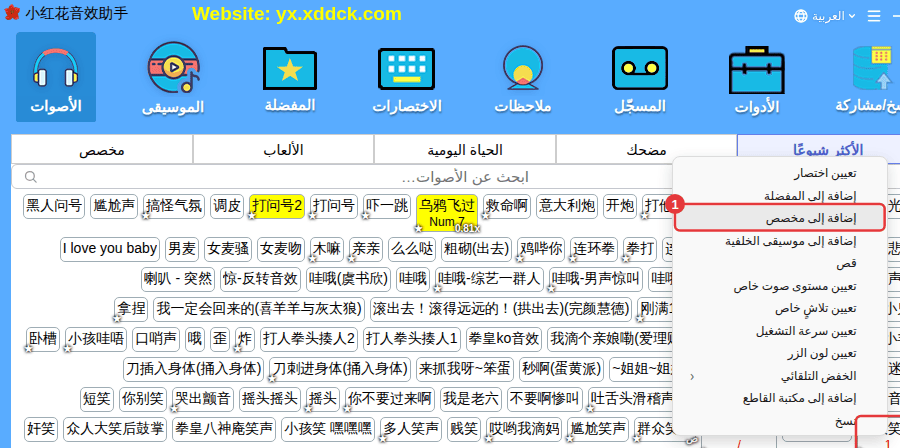900x448 pixels.
Task: Play the 哇哦(虞书欣) sound button
Action: point(348,279)
